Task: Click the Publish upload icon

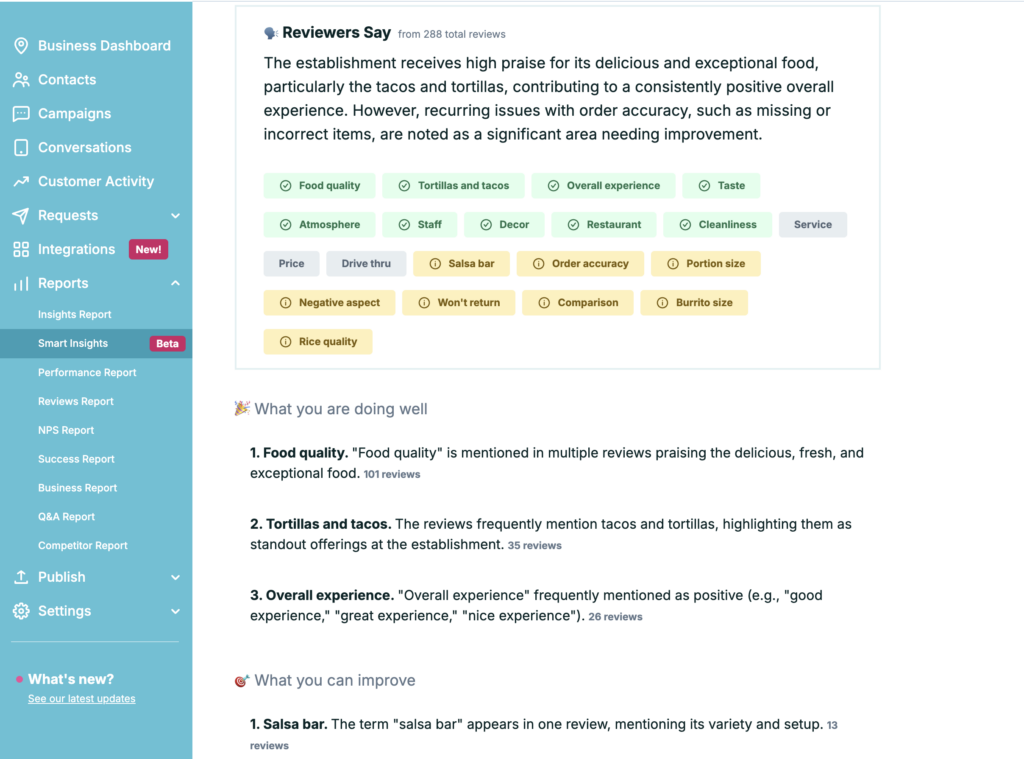Action: 21,577
